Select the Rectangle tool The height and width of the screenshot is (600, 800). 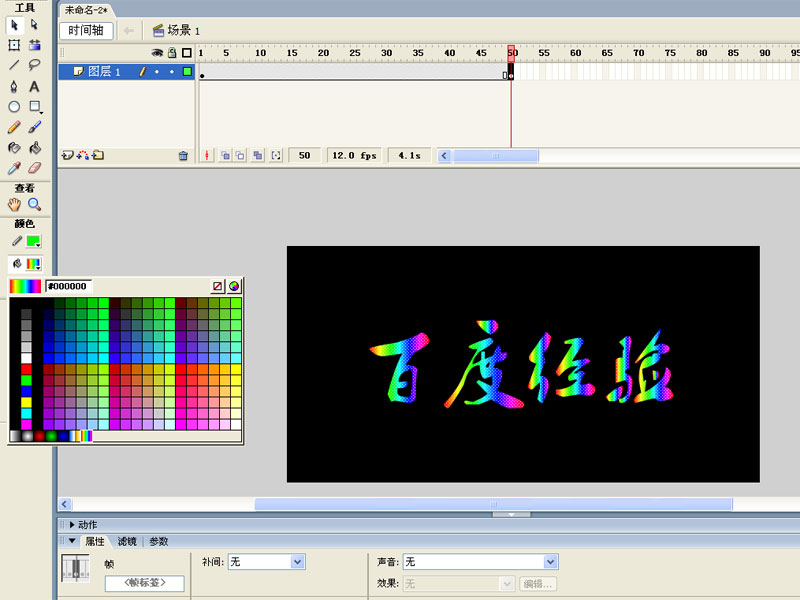point(35,106)
